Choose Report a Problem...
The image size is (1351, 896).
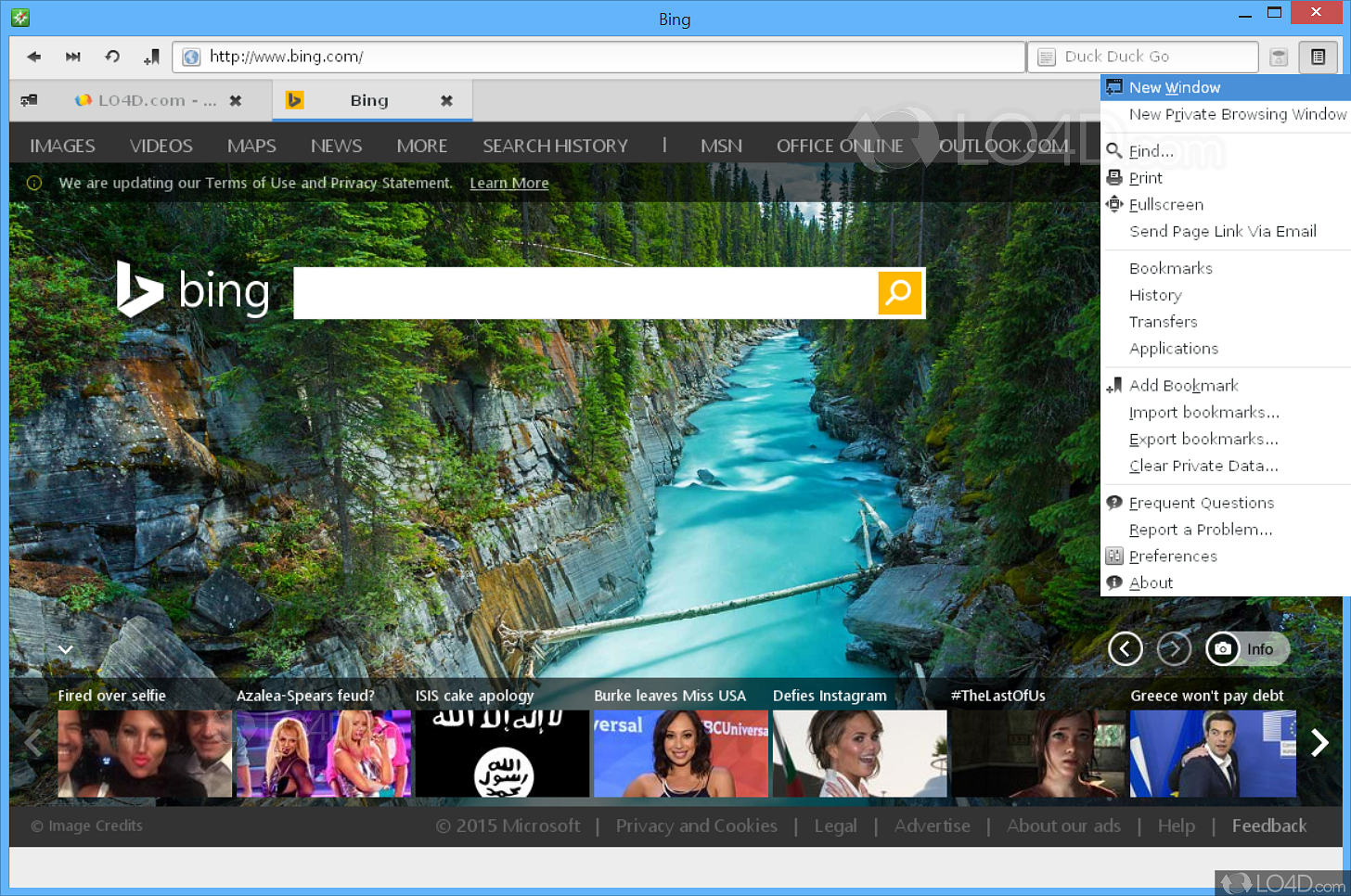pos(1225,530)
